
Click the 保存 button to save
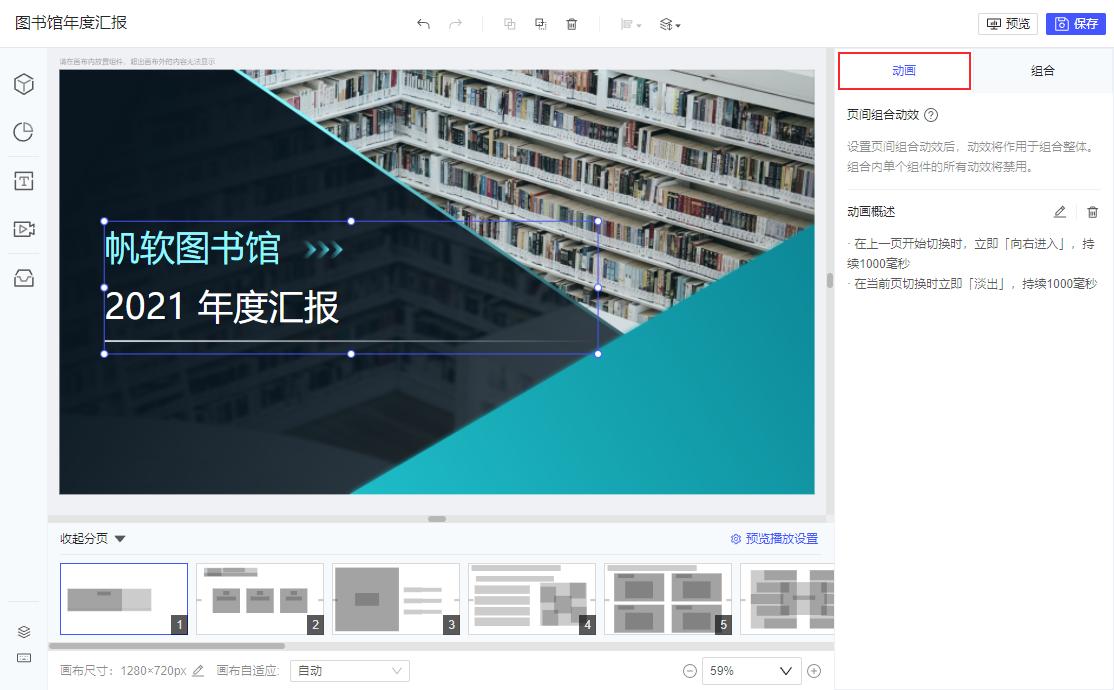tap(1075, 23)
